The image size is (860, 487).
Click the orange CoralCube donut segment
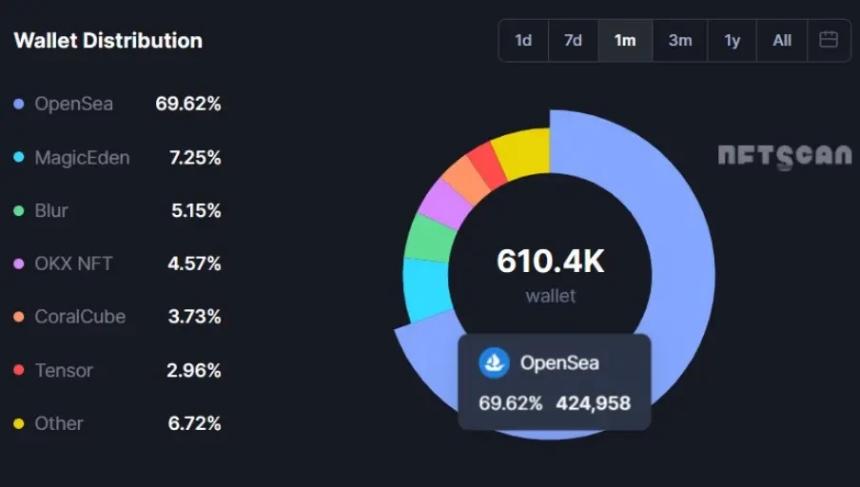pyautogui.click(x=466, y=180)
